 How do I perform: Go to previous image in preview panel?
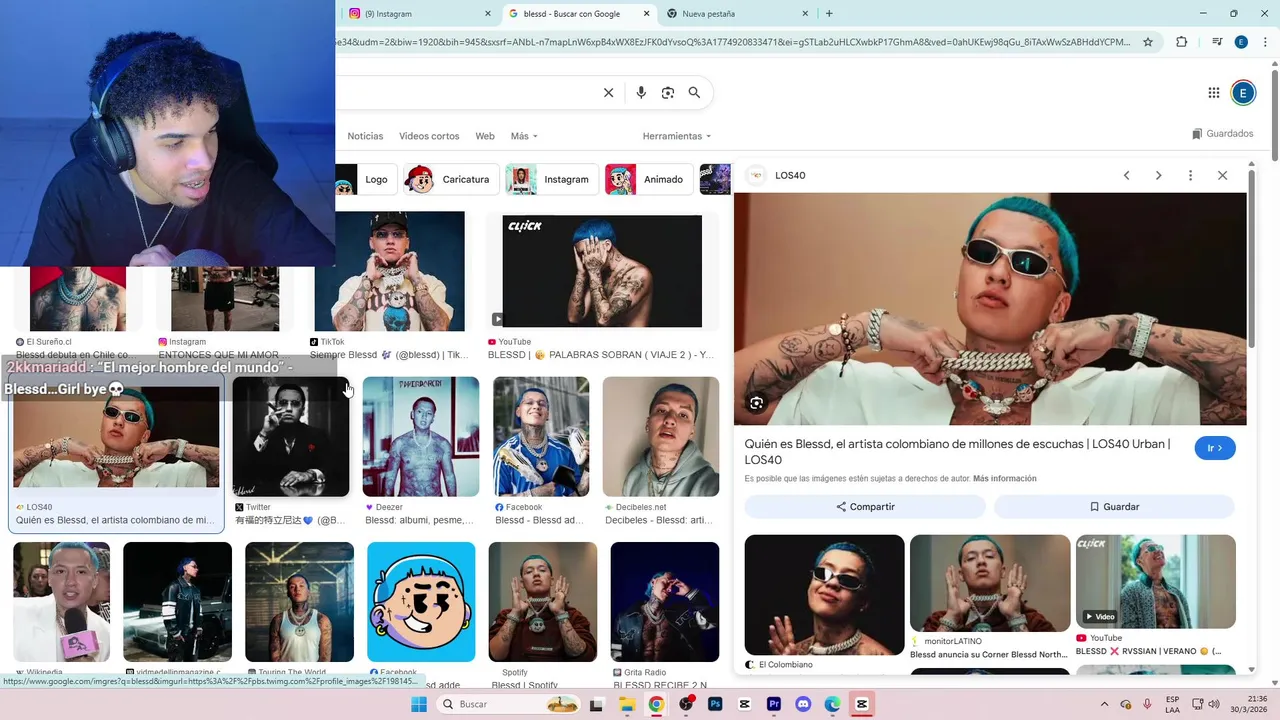[x=1127, y=175]
